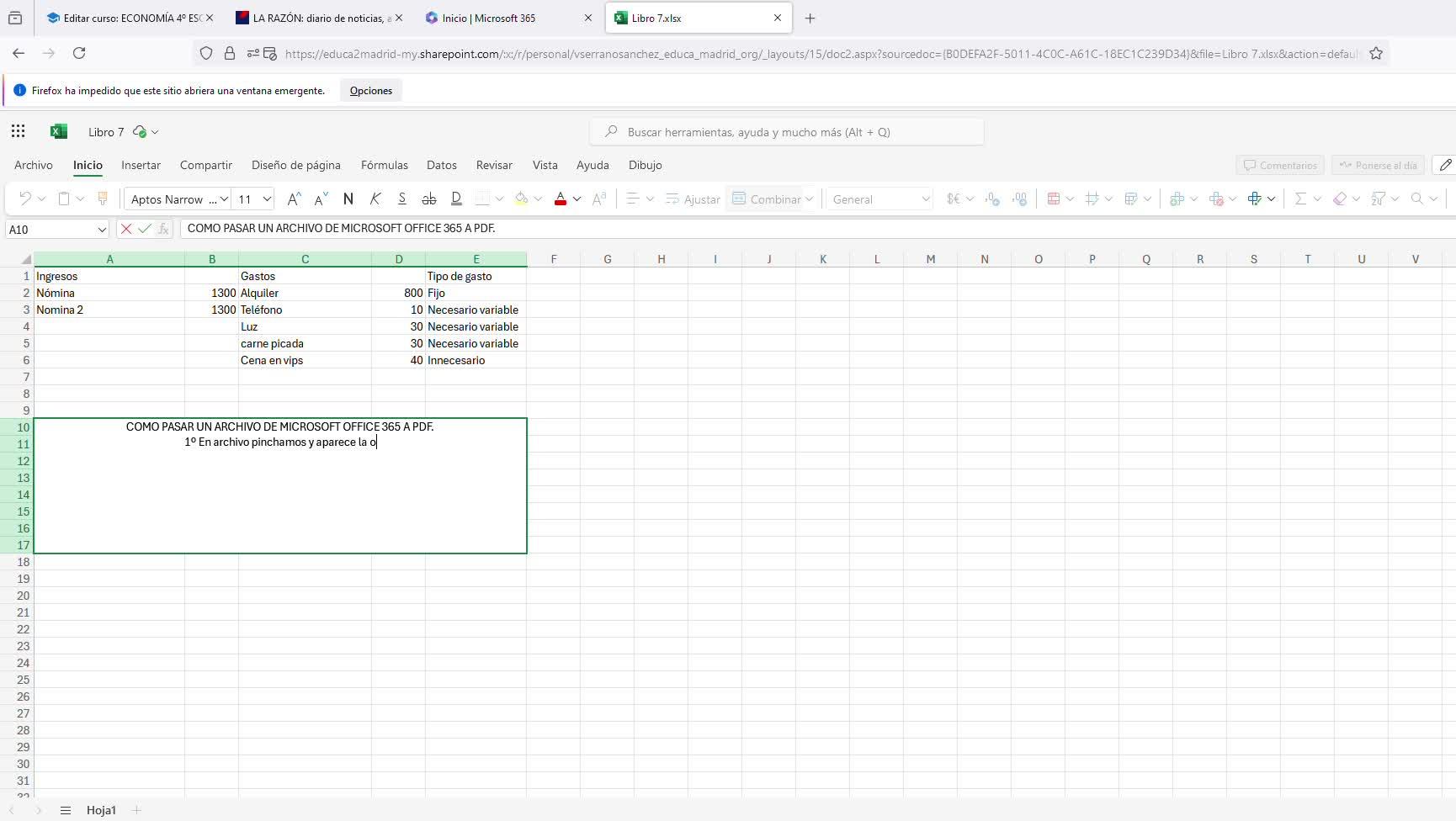Open the Insertar ribbon tab
Screen dimensions: 1456x821
(x=141, y=165)
